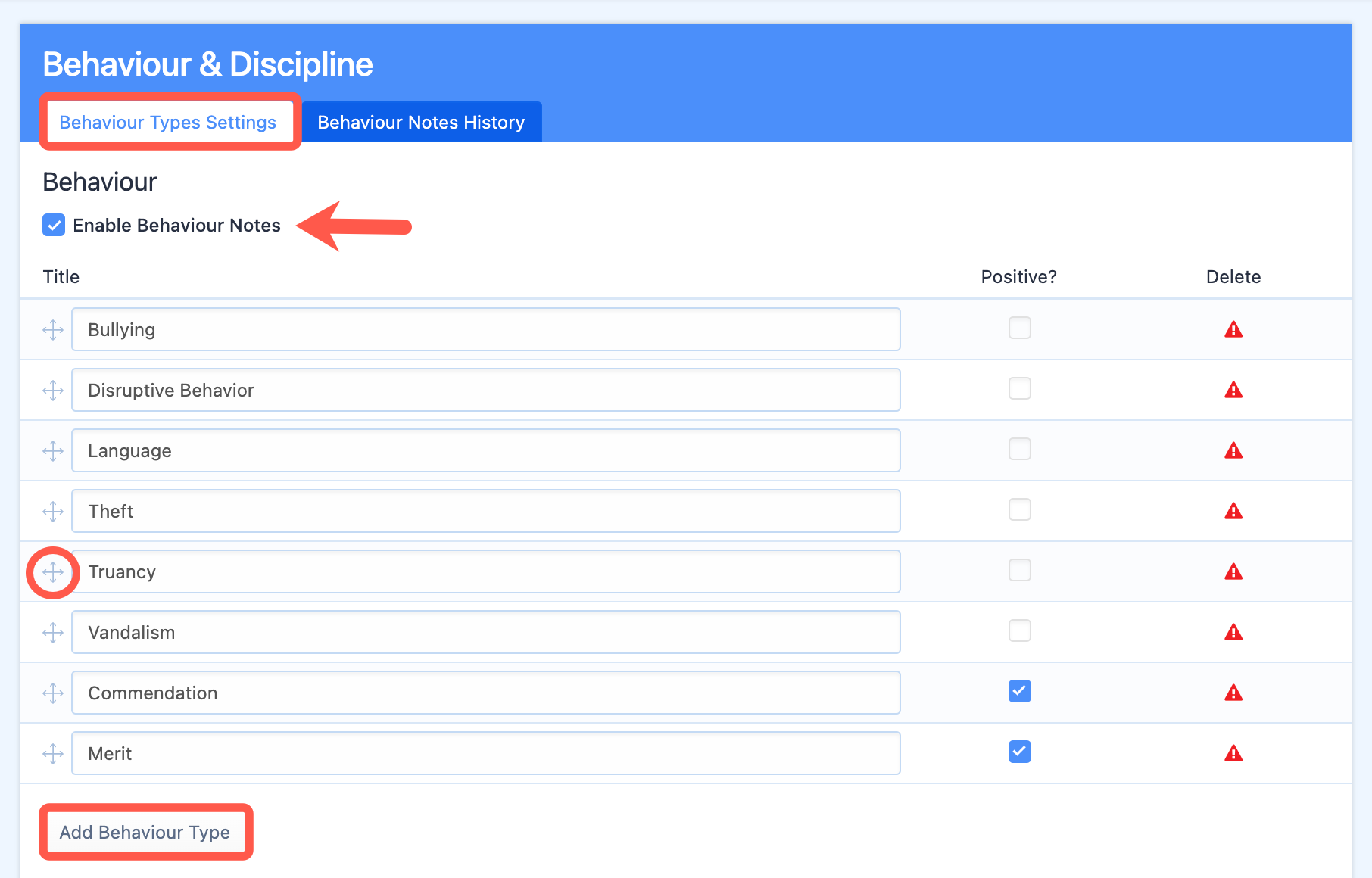Delete the Theft behaviour type
Viewport: 1372px width, 878px height.
click(x=1233, y=511)
